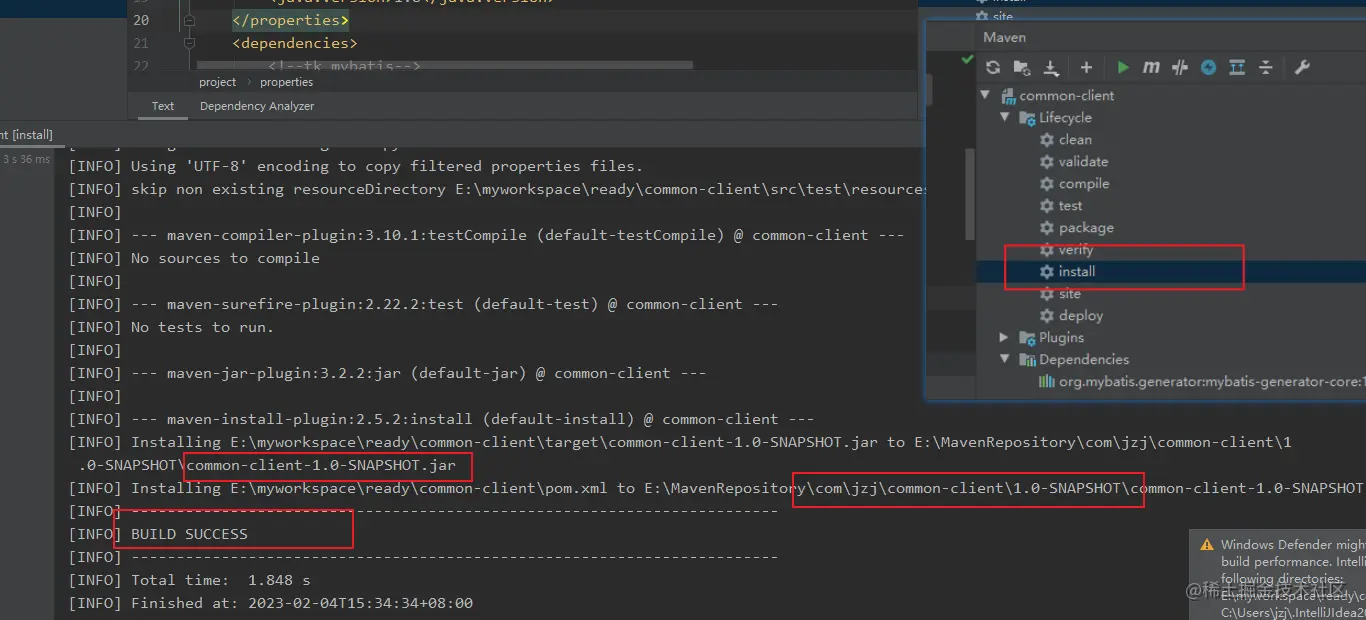Add Maven project with plus icon
This screenshot has width=1366, height=620.
[x=1086, y=67]
